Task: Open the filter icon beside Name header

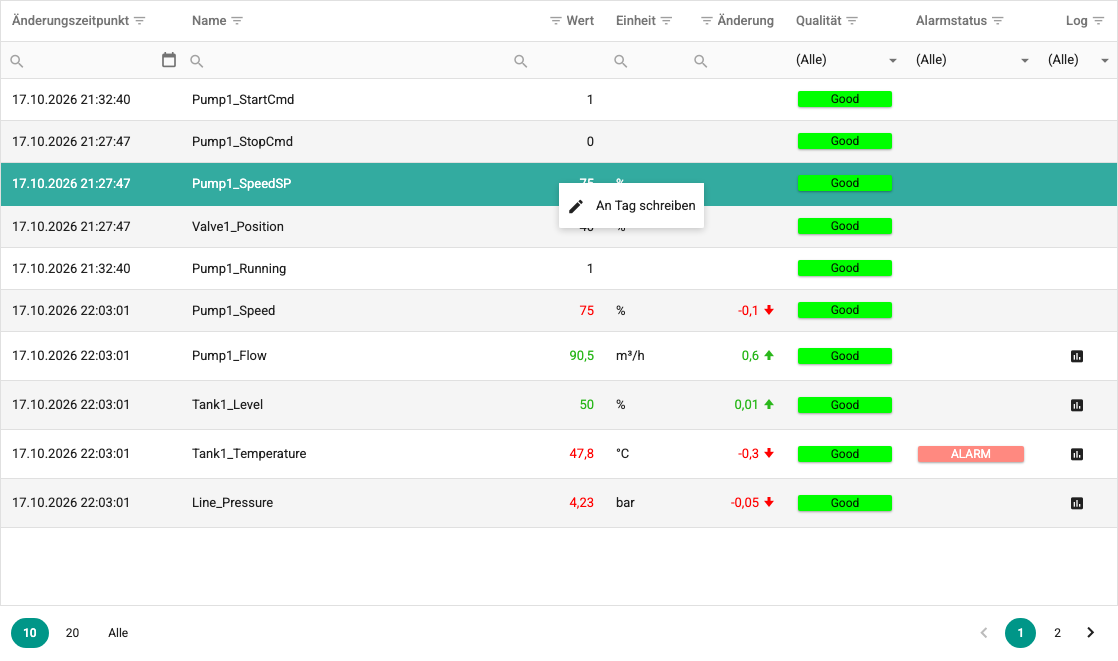Action: 237,21
